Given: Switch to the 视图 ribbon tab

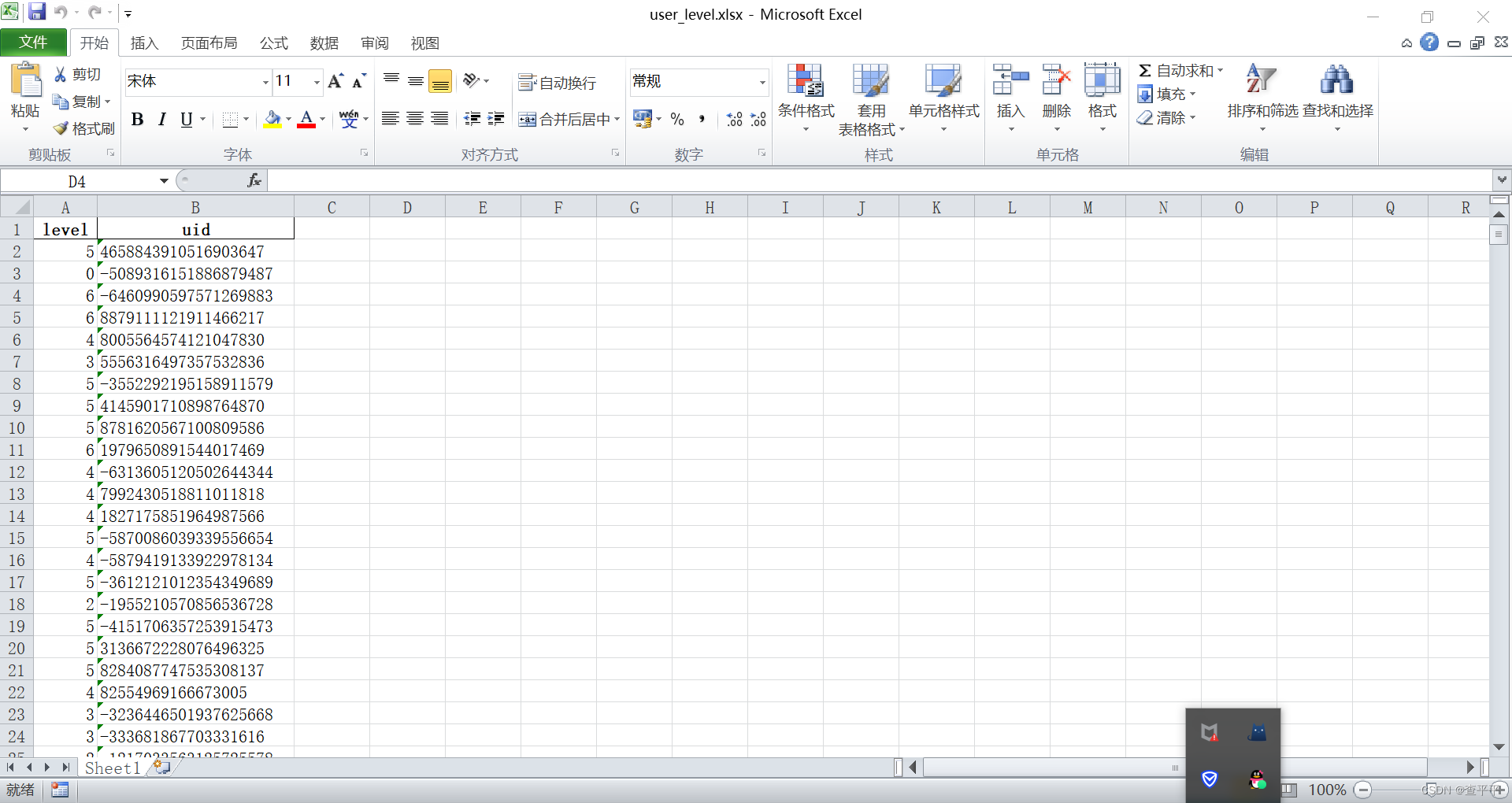Looking at the screenshot, I should click(425, 43).
